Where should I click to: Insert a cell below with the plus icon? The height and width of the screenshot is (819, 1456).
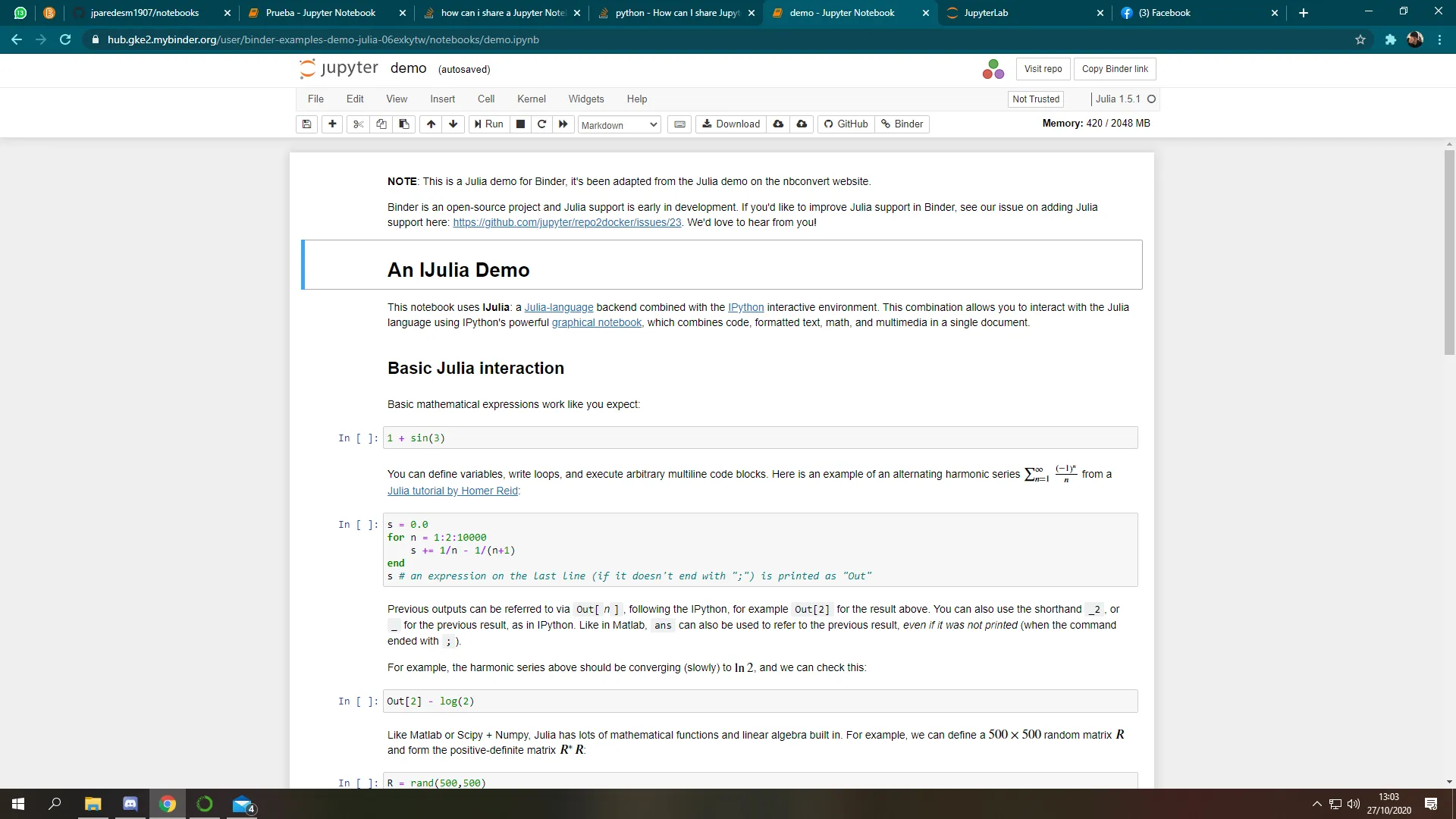(332, 124)
